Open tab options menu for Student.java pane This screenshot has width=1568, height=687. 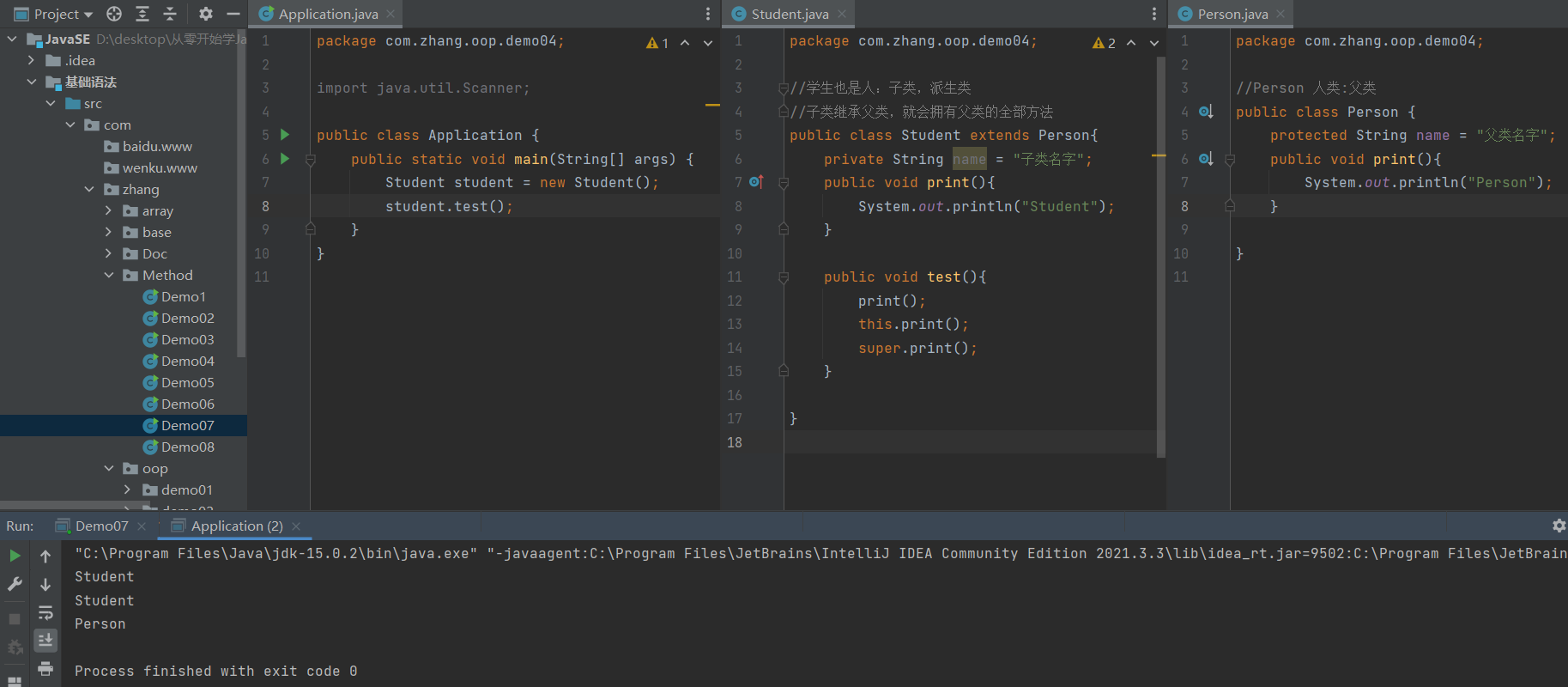pyautogui.click(x=1154, y=14)
